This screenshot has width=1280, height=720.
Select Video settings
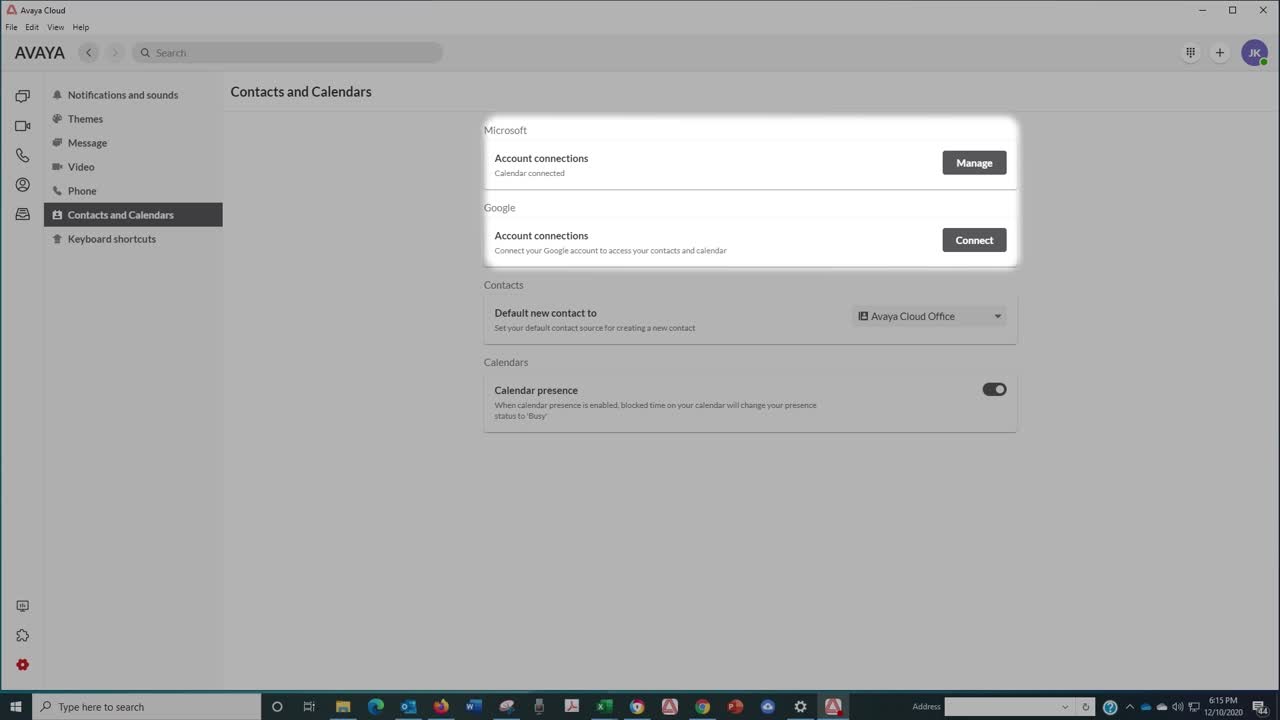coord(133,167)
